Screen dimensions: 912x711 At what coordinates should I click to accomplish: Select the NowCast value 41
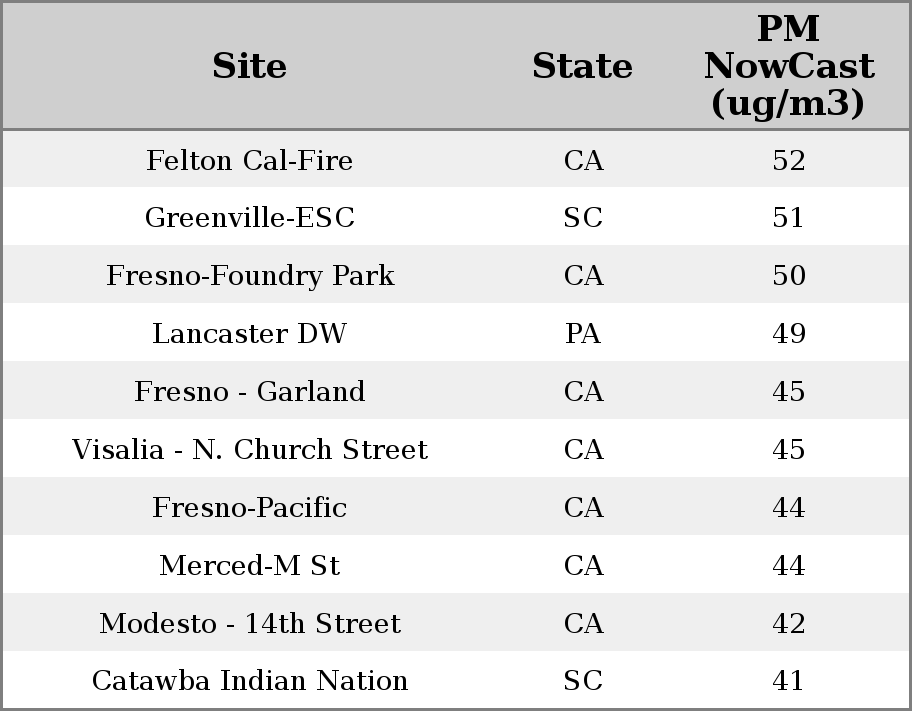click(x=788, y=681)
